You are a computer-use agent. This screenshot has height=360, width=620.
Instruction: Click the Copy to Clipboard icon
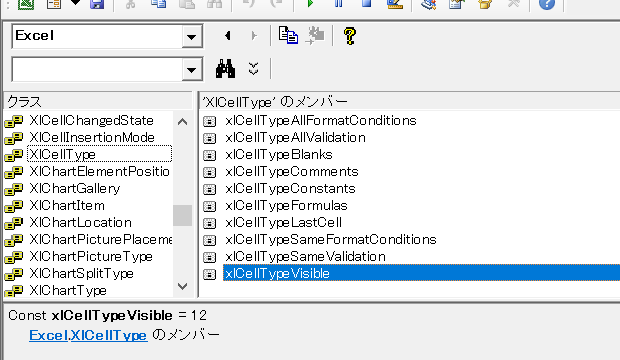tap(288, 36)
